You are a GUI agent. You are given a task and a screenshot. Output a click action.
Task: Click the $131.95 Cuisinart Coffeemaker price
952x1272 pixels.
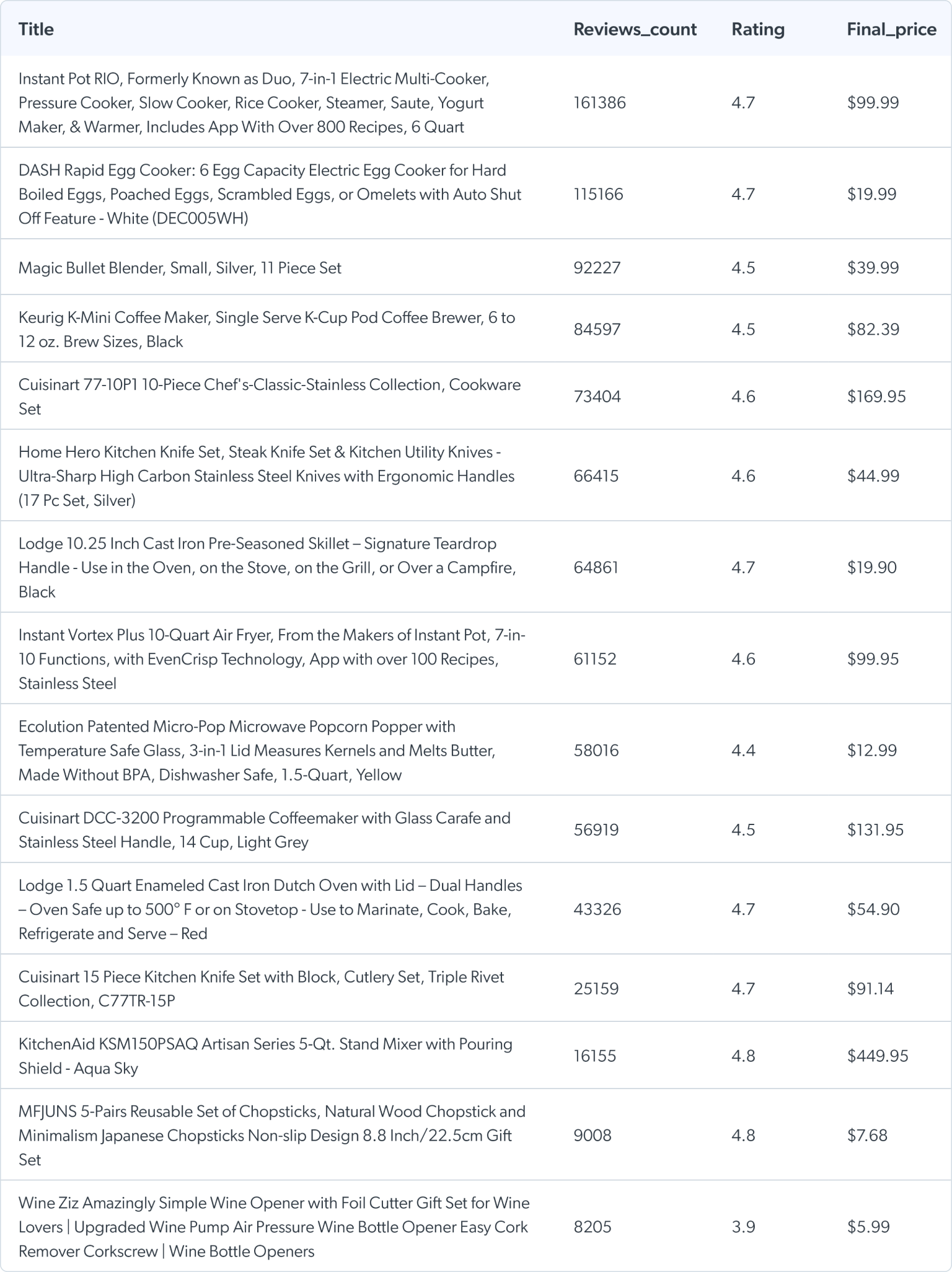tap(875, 830)
